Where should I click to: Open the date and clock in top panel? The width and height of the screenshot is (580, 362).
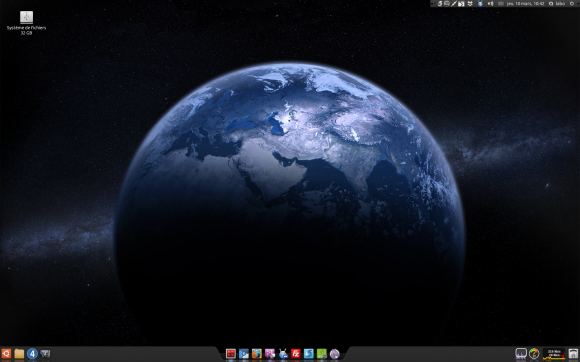525,3
